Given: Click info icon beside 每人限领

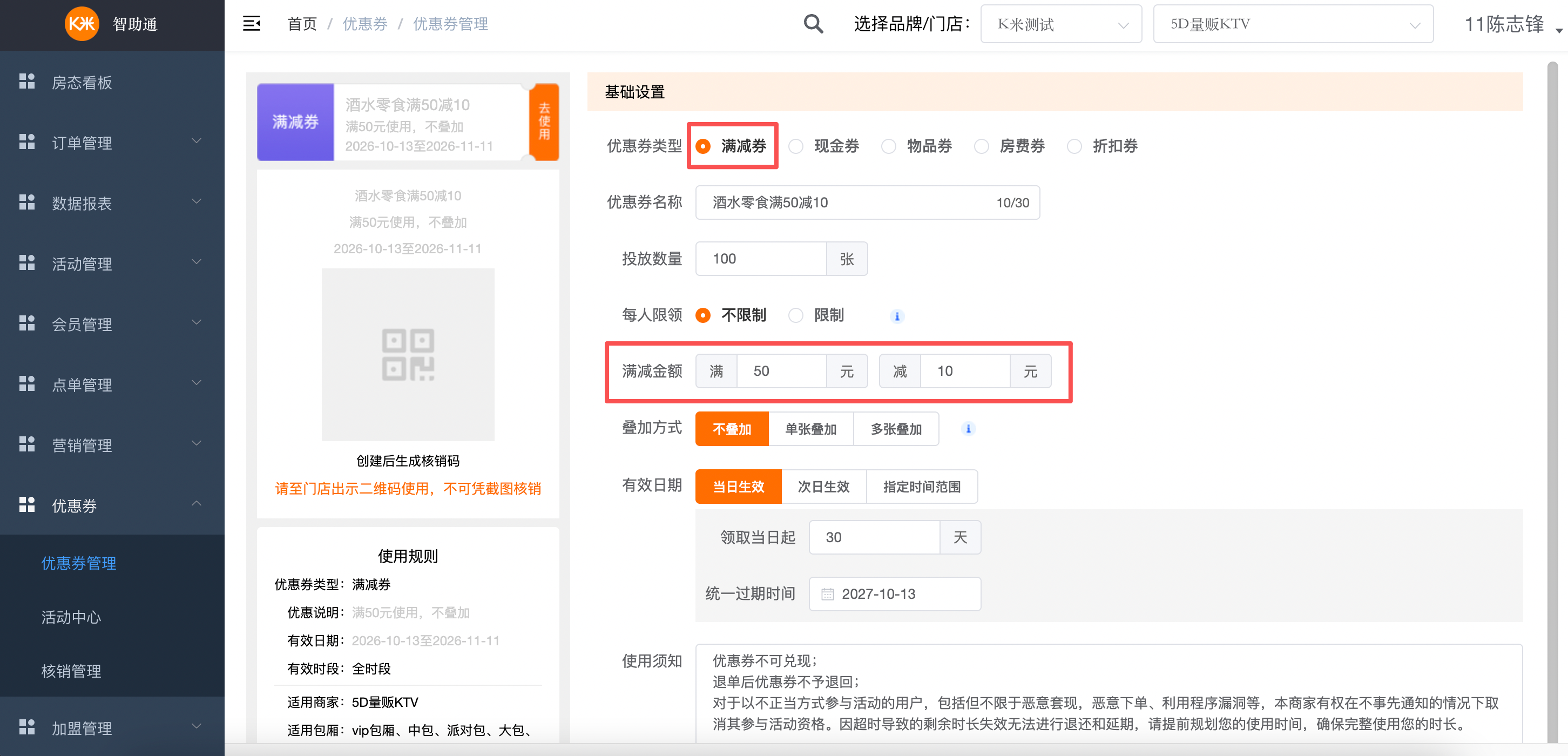Looking at the screenshot, I should point(897,316).
